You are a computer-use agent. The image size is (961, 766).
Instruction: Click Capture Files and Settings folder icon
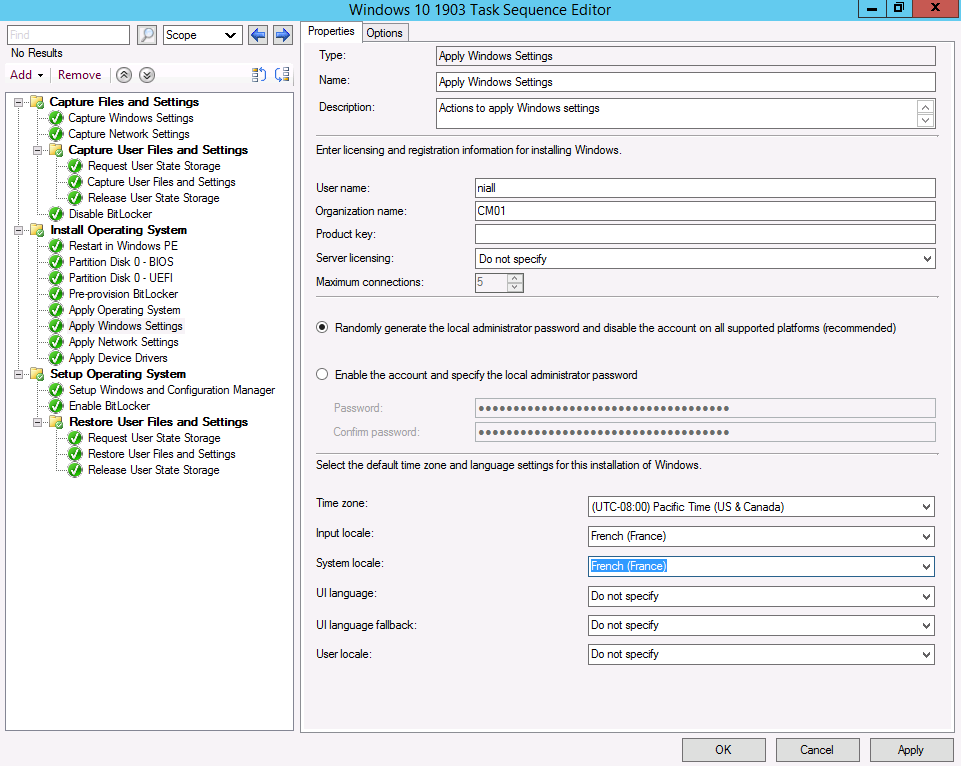click(x=37, y=102)
